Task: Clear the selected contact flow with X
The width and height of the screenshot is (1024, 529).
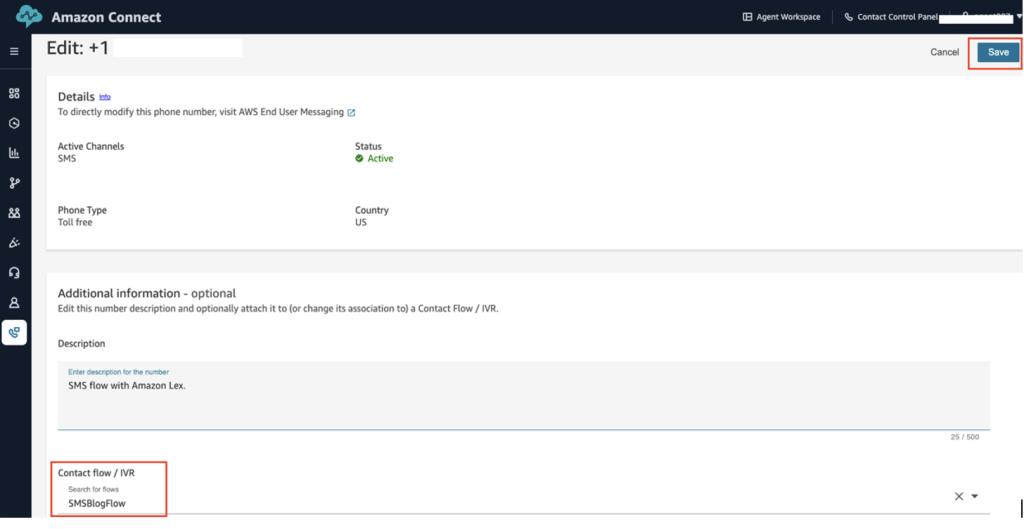Action: [959, 496]
